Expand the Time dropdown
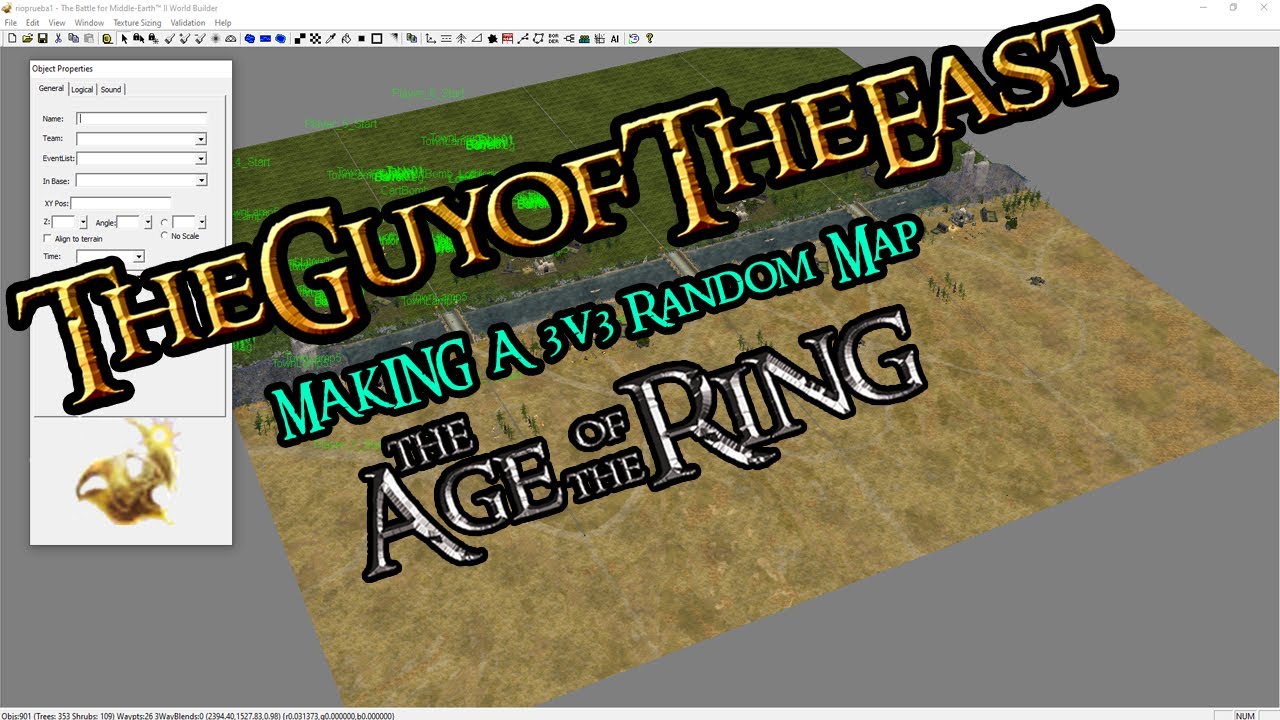Screen dimensions: 1280x720 tap(139, 257)
